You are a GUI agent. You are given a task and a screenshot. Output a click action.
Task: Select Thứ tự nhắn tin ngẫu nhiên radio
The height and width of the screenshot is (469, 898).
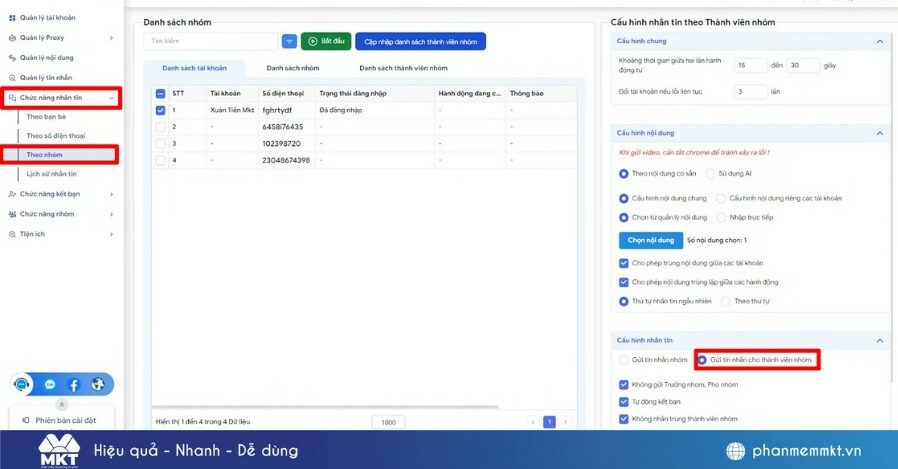pos(624,301)
